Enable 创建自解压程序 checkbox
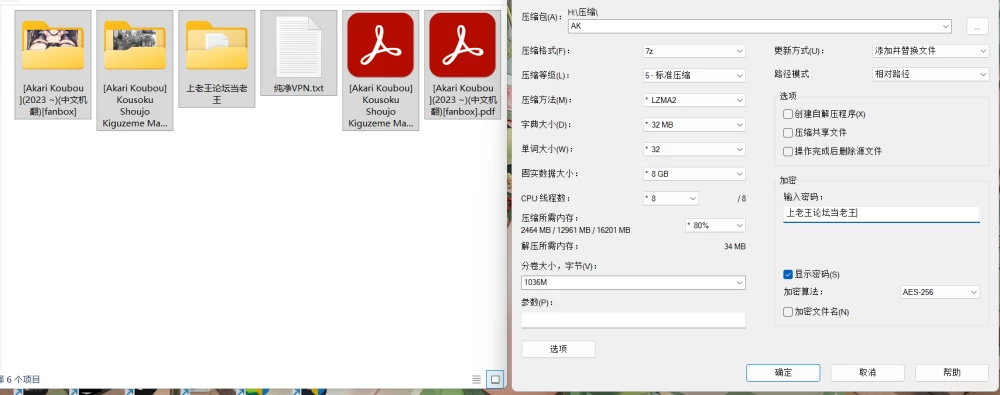 (788, 114)
